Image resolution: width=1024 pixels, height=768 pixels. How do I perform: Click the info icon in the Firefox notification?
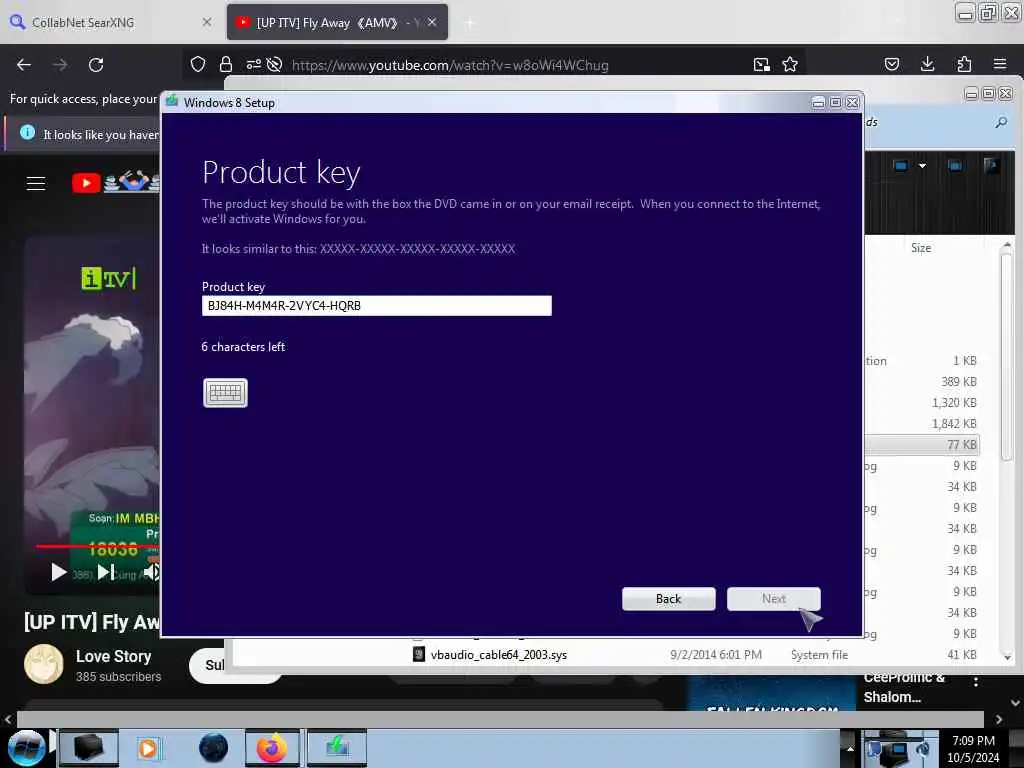27,133
